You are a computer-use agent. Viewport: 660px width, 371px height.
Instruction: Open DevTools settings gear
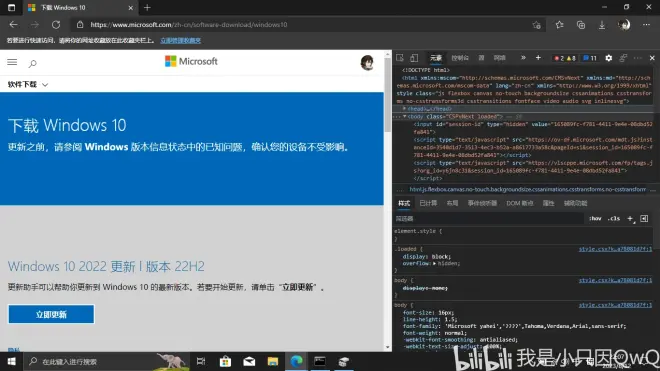609,58
